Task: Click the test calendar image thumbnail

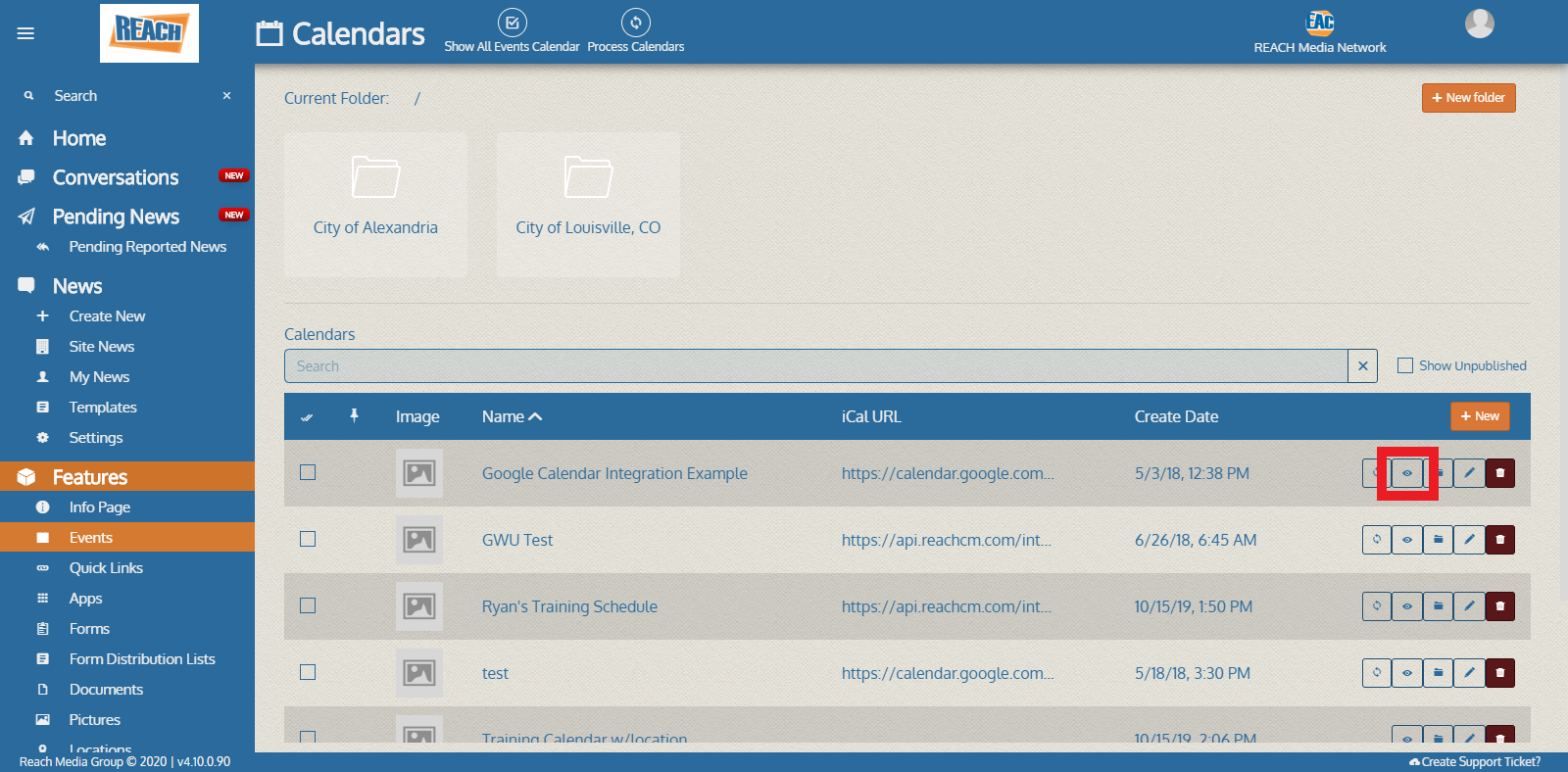Action: pos(419,673)
